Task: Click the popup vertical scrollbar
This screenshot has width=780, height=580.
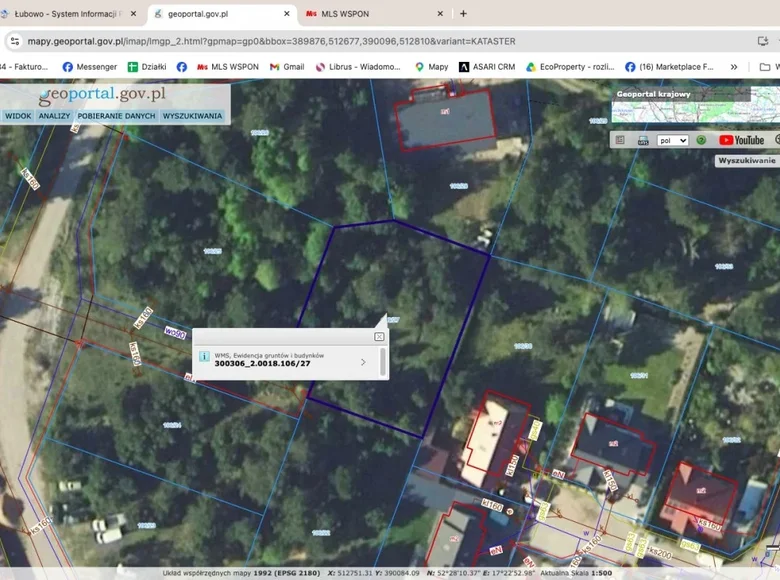Action: (x=383, y=362)
